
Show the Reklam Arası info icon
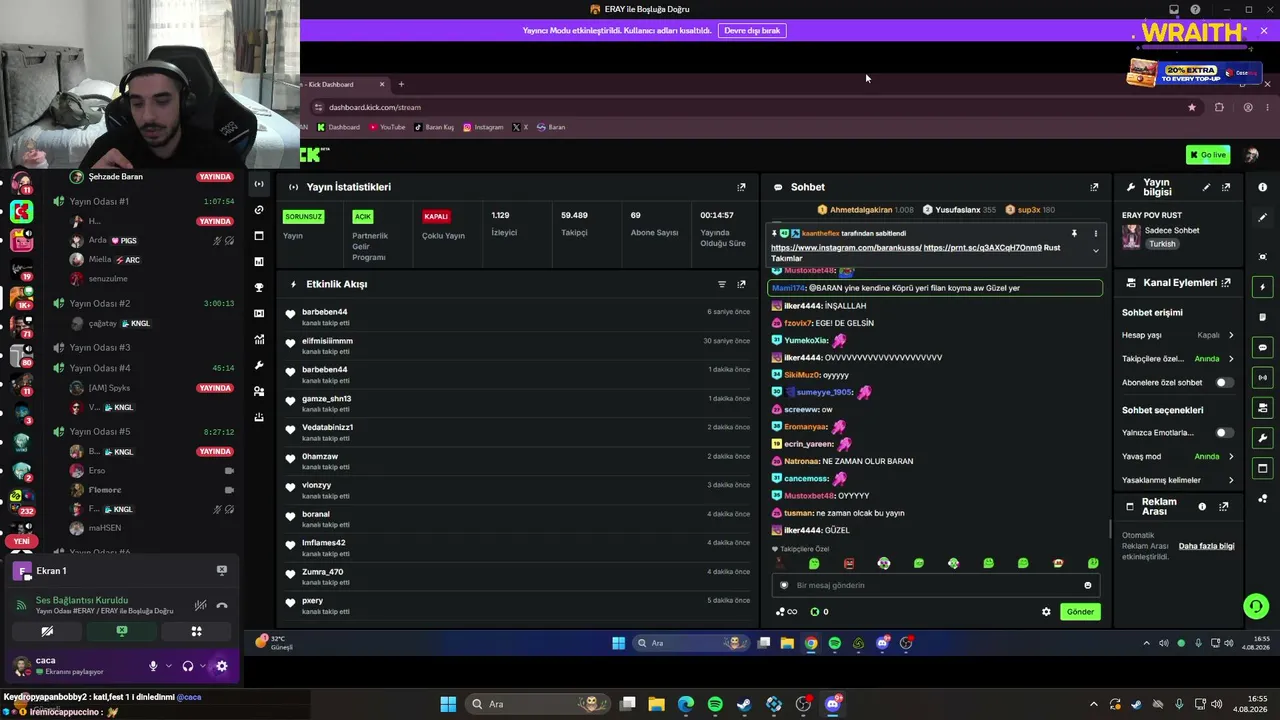(x=1202, y=507)
